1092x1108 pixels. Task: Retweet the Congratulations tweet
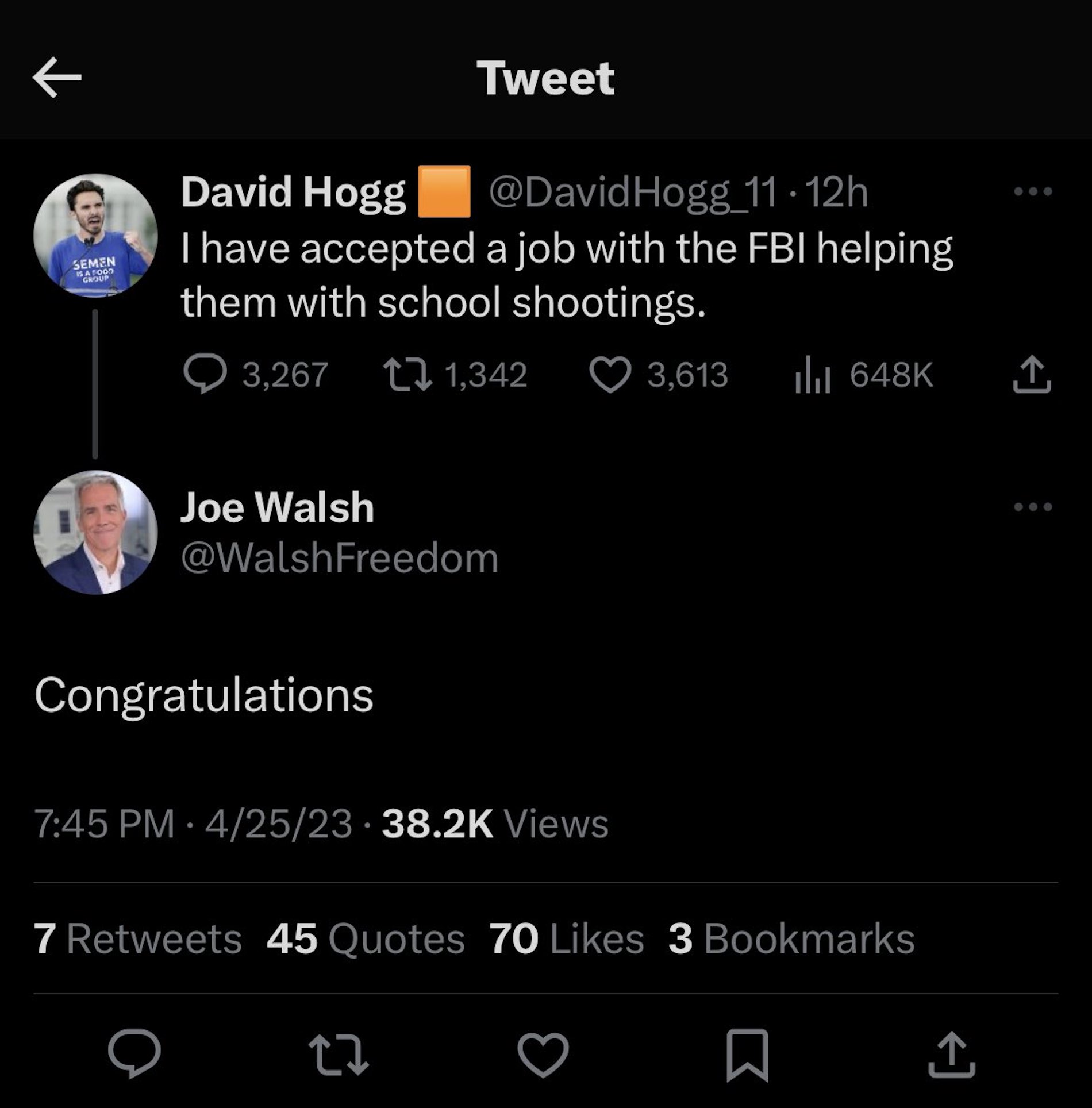(339, 1054)
